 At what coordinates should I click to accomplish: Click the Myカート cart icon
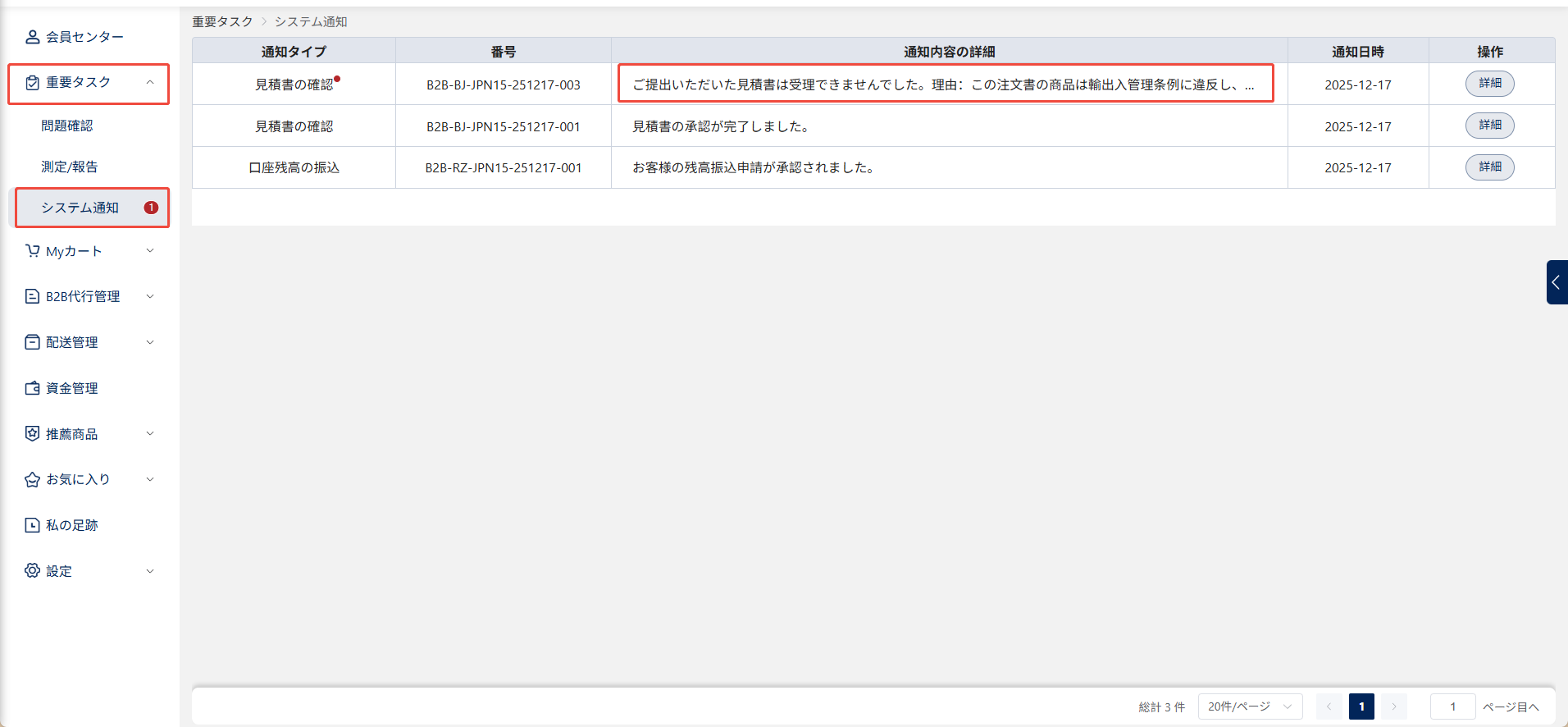point(33,251)
